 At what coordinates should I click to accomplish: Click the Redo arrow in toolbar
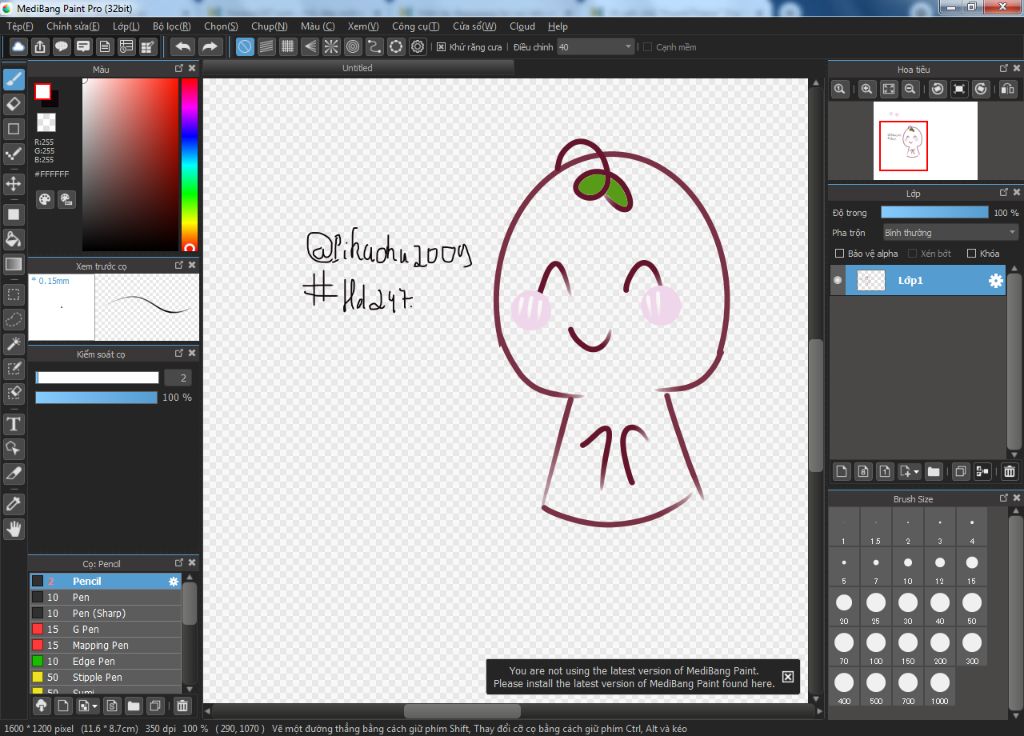tap(210, 46)
